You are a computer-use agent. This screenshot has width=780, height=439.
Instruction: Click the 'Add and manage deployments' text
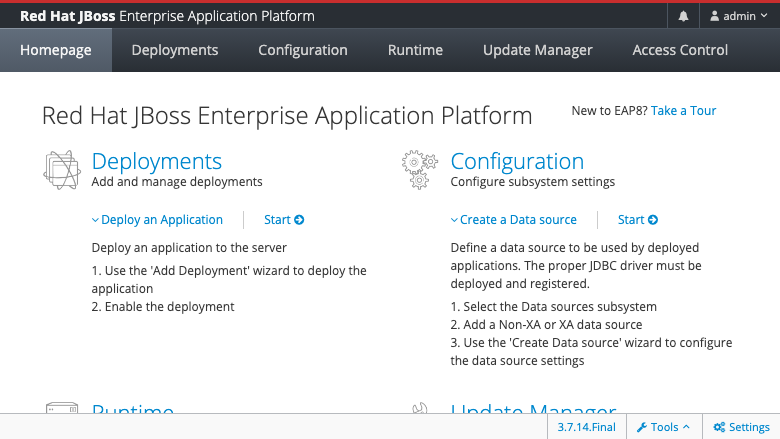pyautogui.click(x=177, y=182)
